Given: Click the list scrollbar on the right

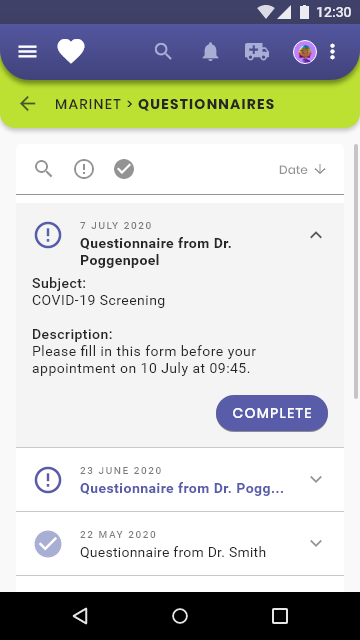Looking at the screenshot, I should [x=356, y=271].
